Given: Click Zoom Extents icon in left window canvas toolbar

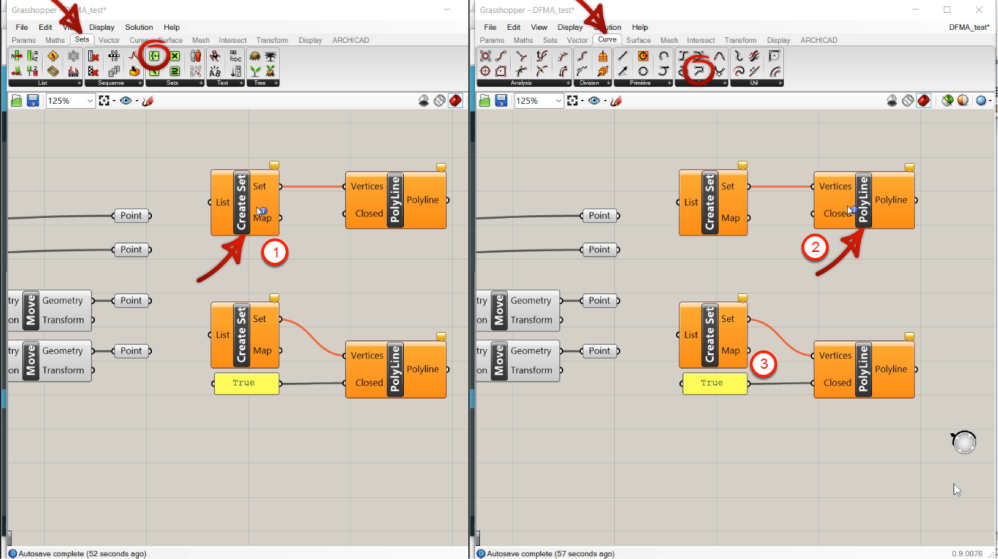Looking at the screenshot, I should 104,101.
